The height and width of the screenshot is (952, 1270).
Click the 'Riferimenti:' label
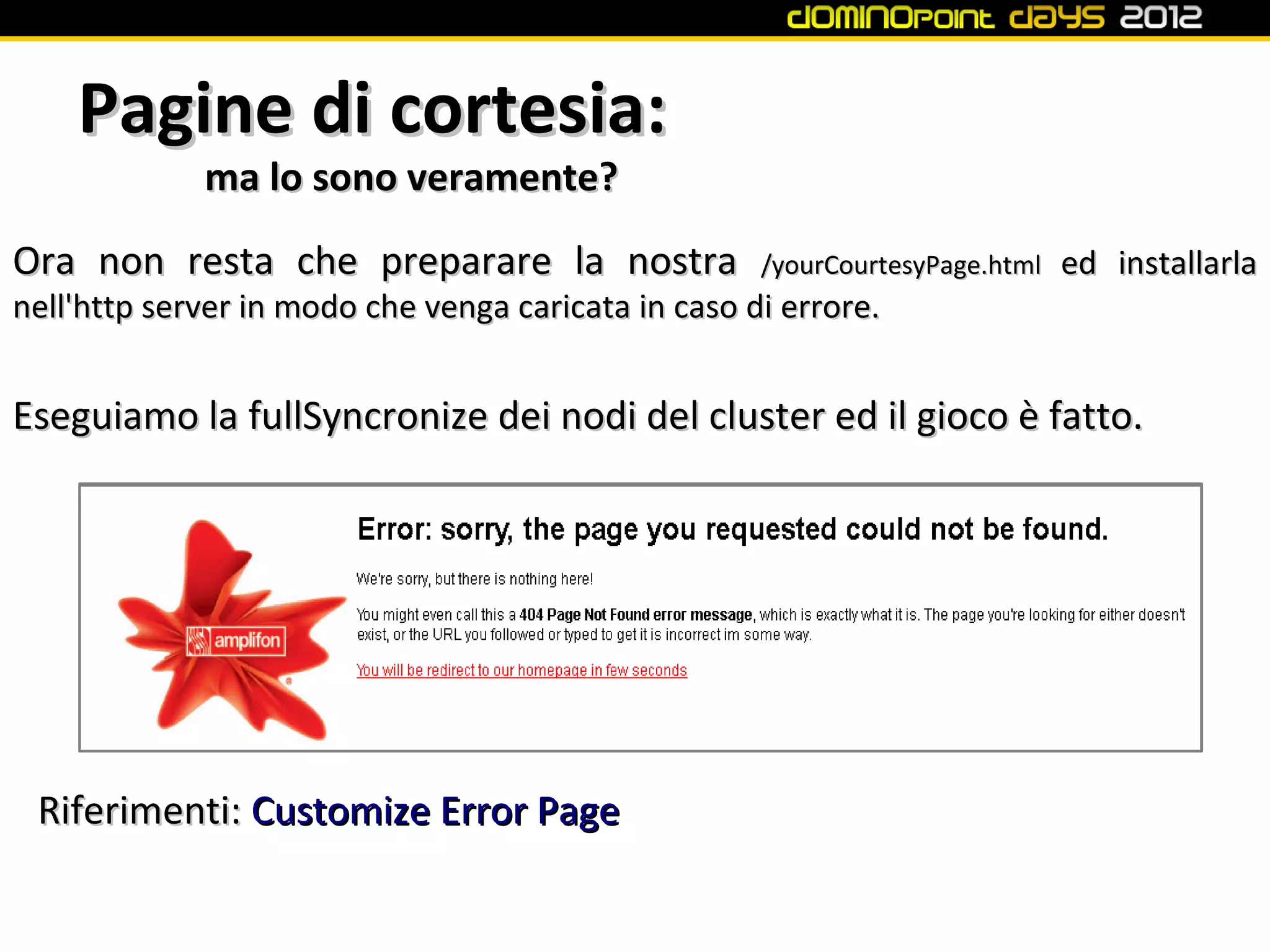point(140,810)
